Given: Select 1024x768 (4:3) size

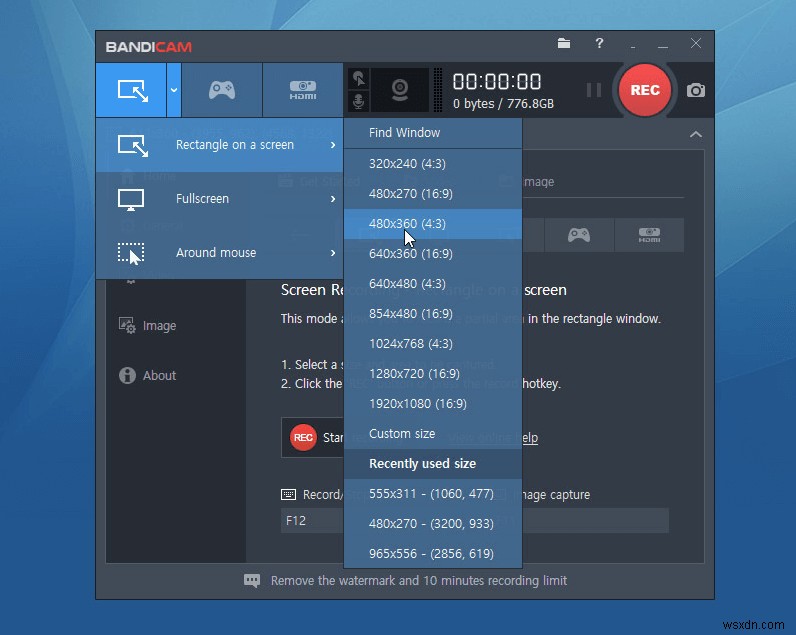Looking at the screenshot, I should coord(433,344).
